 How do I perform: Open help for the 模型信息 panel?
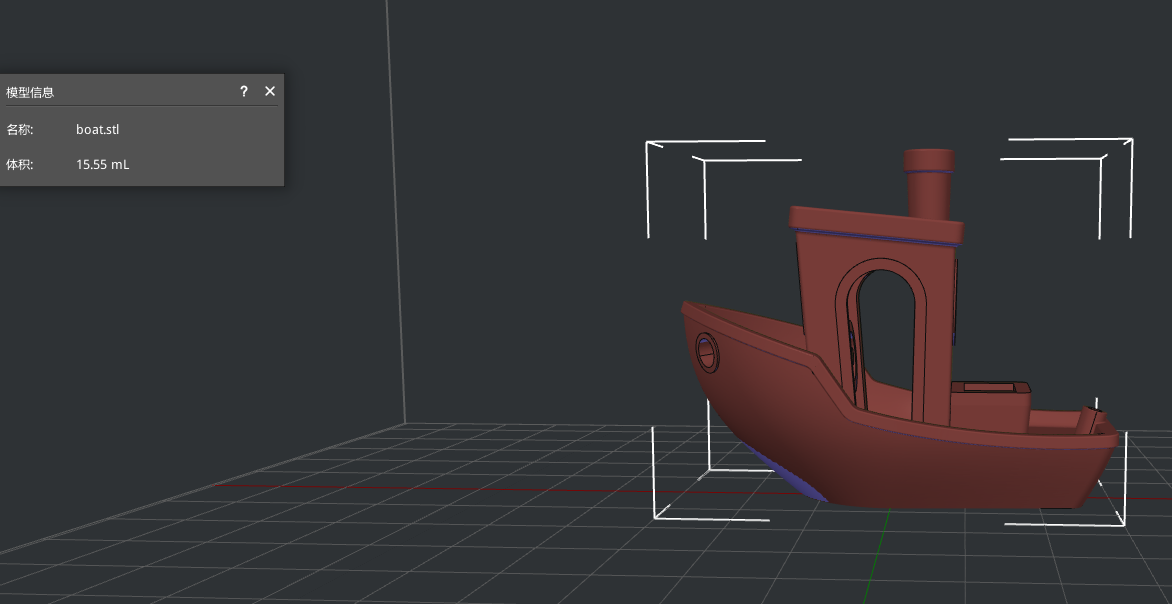243,91
